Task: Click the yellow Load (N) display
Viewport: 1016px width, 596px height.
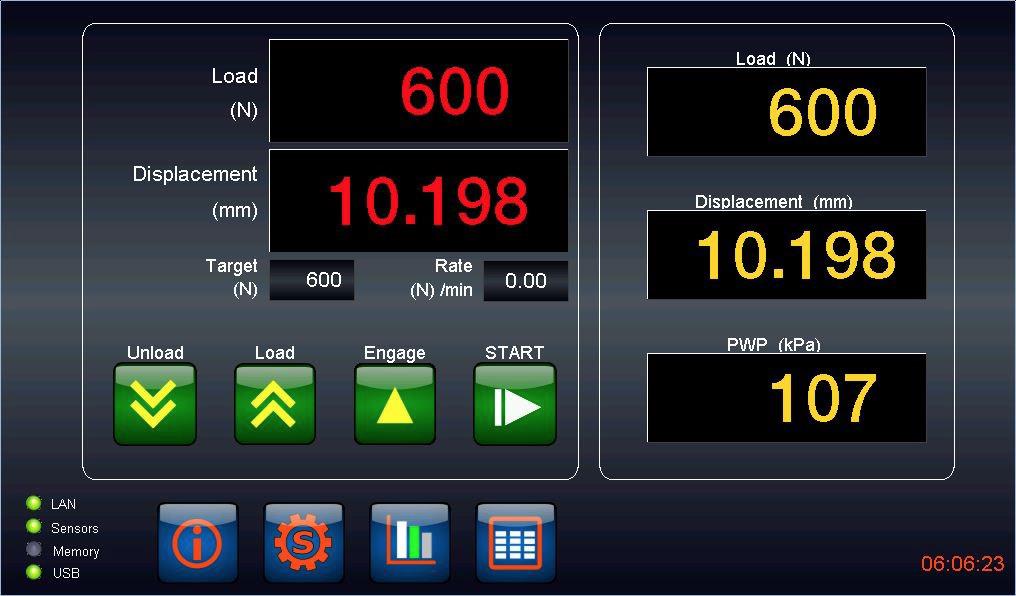Action: (786, 112)
